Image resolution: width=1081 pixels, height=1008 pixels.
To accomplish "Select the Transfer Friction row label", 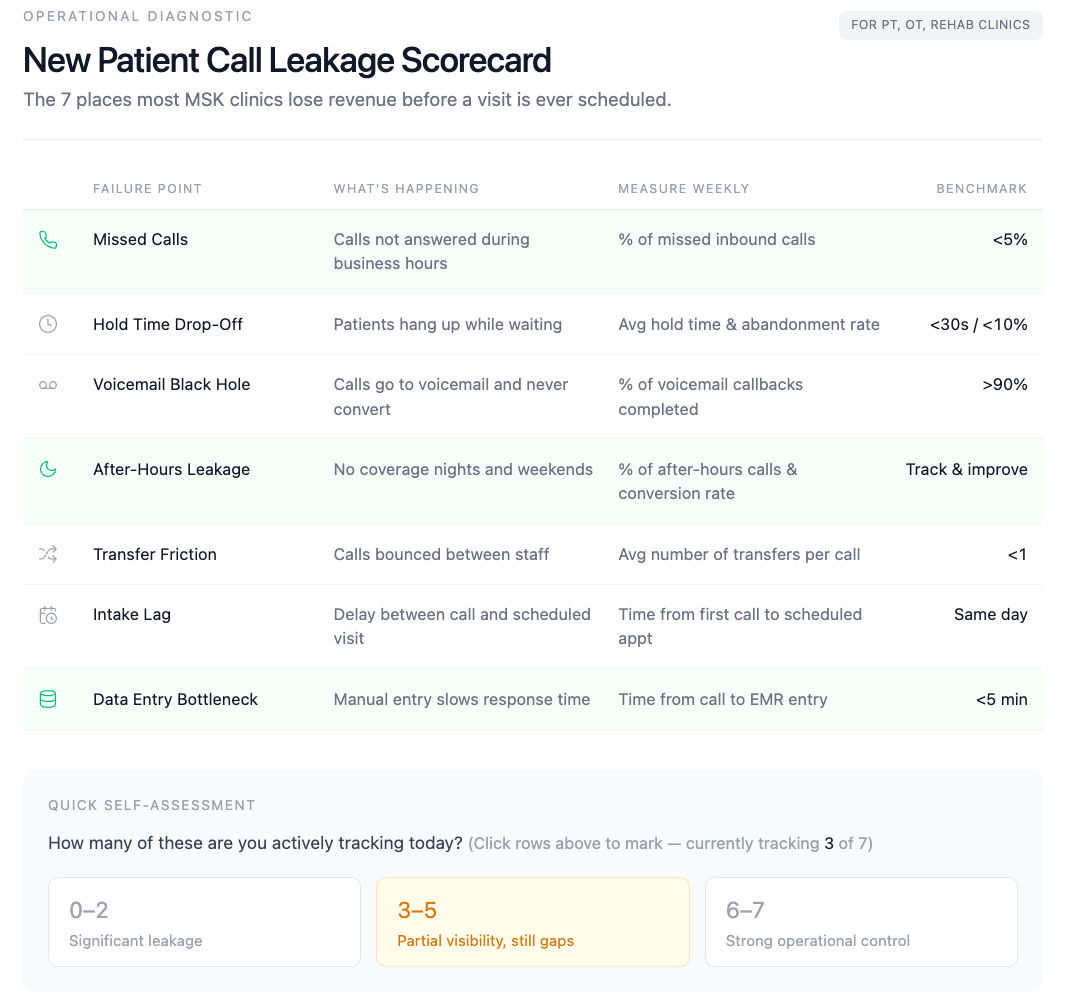I will [154, 554].
